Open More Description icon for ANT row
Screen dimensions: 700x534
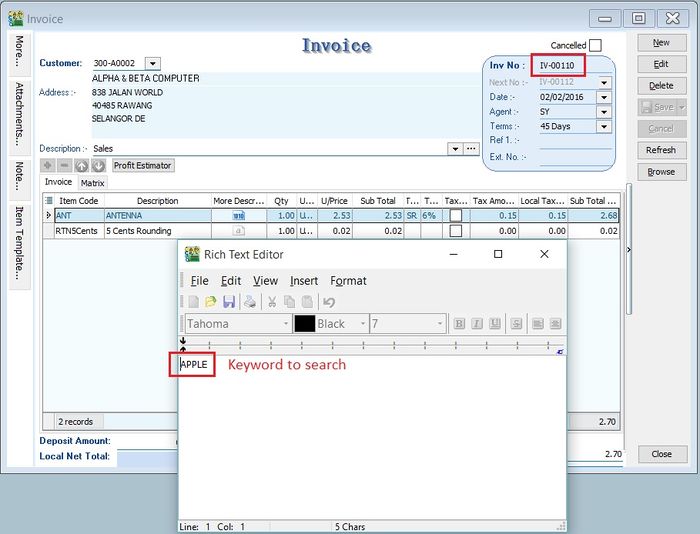[239, 215]
